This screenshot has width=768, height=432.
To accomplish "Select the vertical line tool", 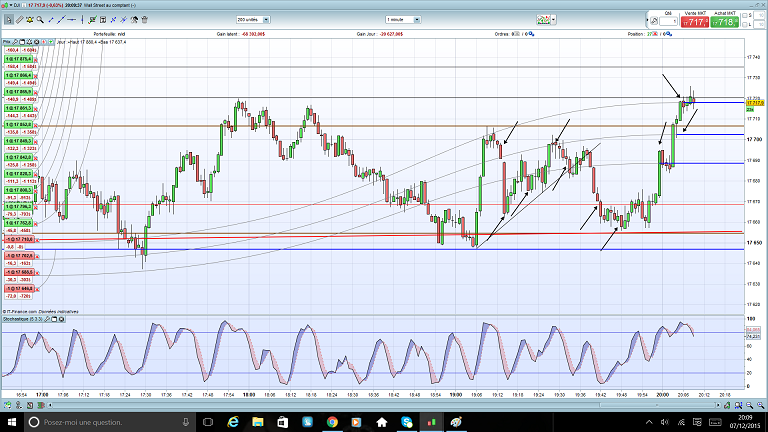I will pyautogui.click(x=82, y=20).
